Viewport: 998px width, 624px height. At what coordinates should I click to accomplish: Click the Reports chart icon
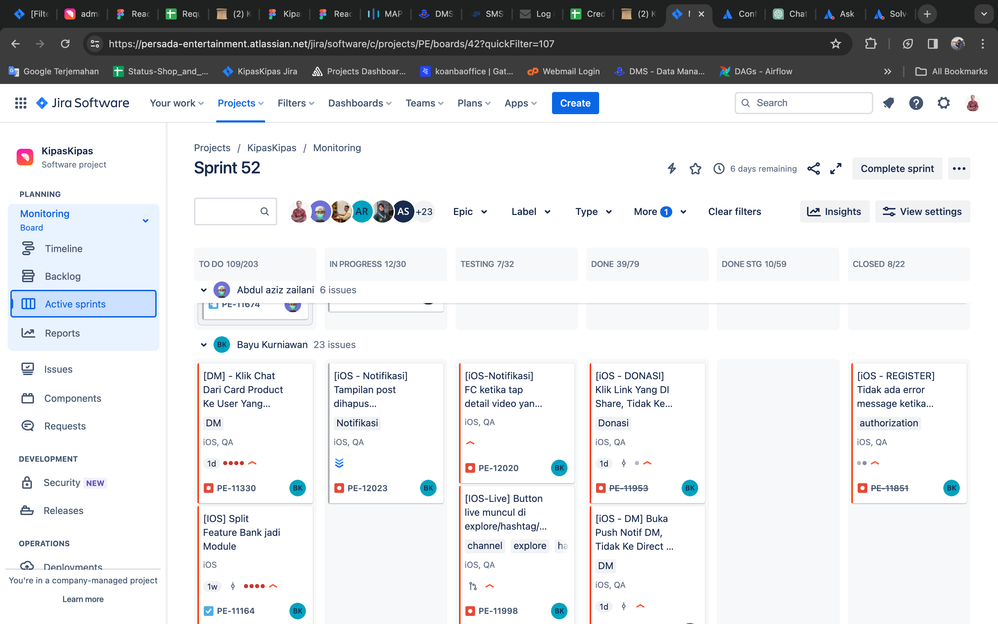pos(28,333)
